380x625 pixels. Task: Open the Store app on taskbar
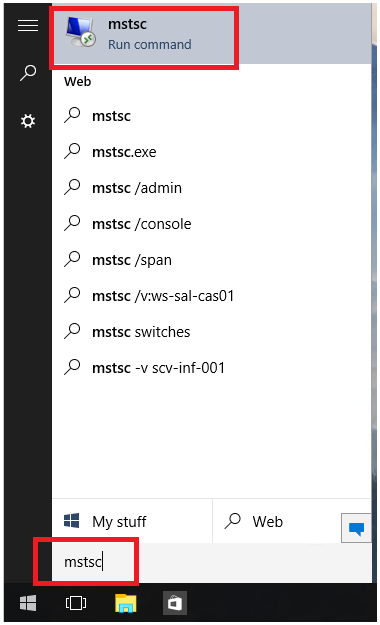tap(175, 603)
